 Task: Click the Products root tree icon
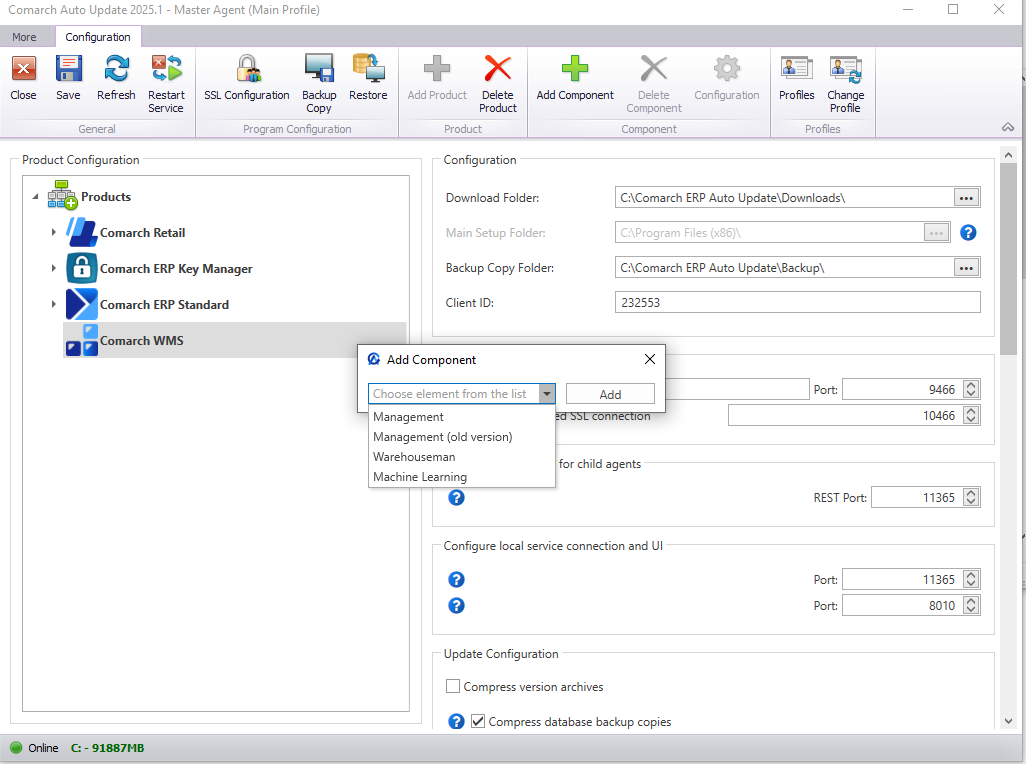[x=63, y=195]
